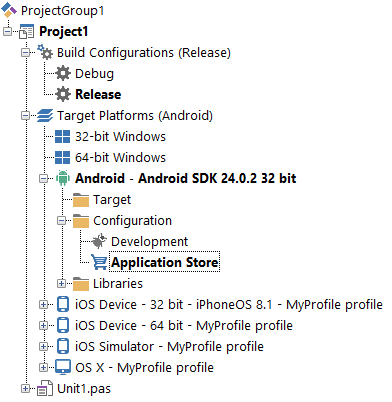Click the Target folder icon
The height and width of the screenshot is (402, 392).
click(x=81, y=200)
